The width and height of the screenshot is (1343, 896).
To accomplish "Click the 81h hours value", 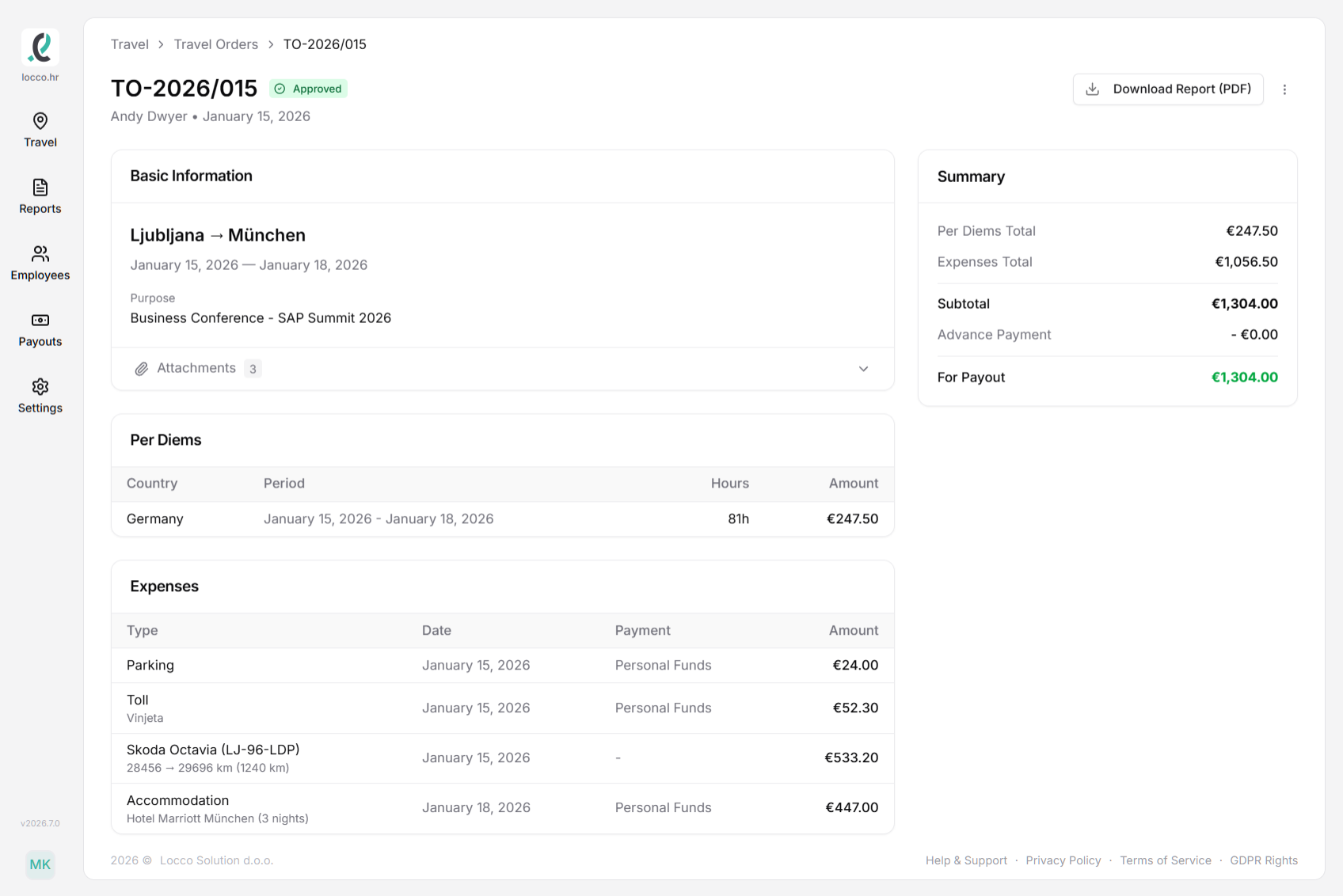I will (738, 519).
